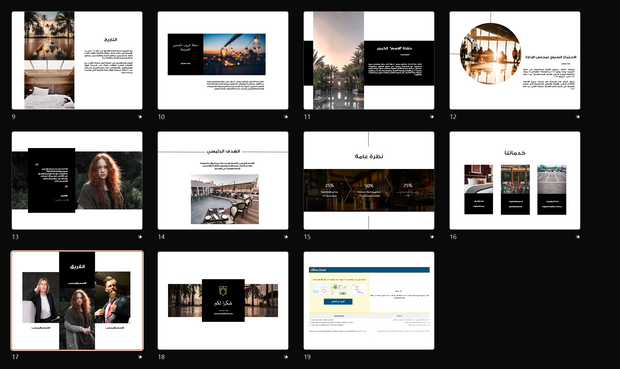Select slide 16 with three service images

pyautogui.click(x=515, y=180)
